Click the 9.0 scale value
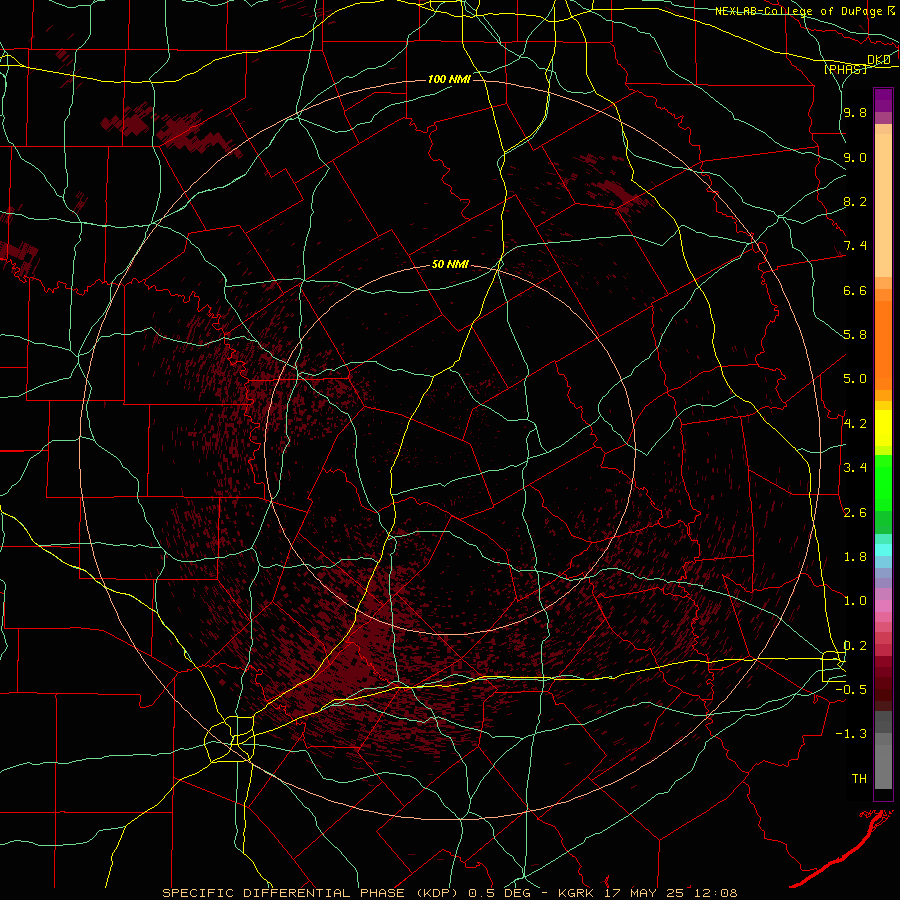Viewport: 900px width, 900px height. [x=855, y=157]
